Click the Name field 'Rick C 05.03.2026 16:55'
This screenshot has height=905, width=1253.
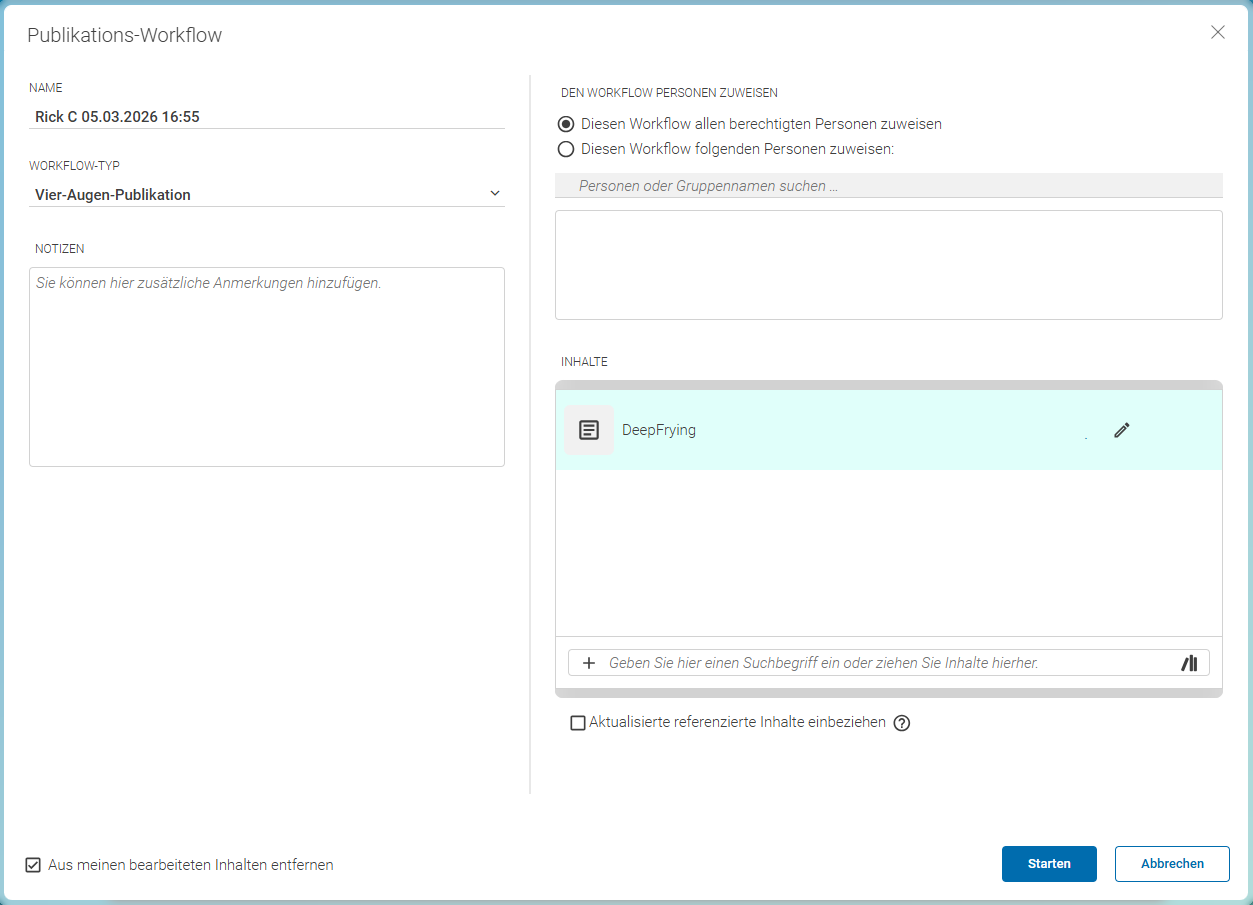click(267, 117)
